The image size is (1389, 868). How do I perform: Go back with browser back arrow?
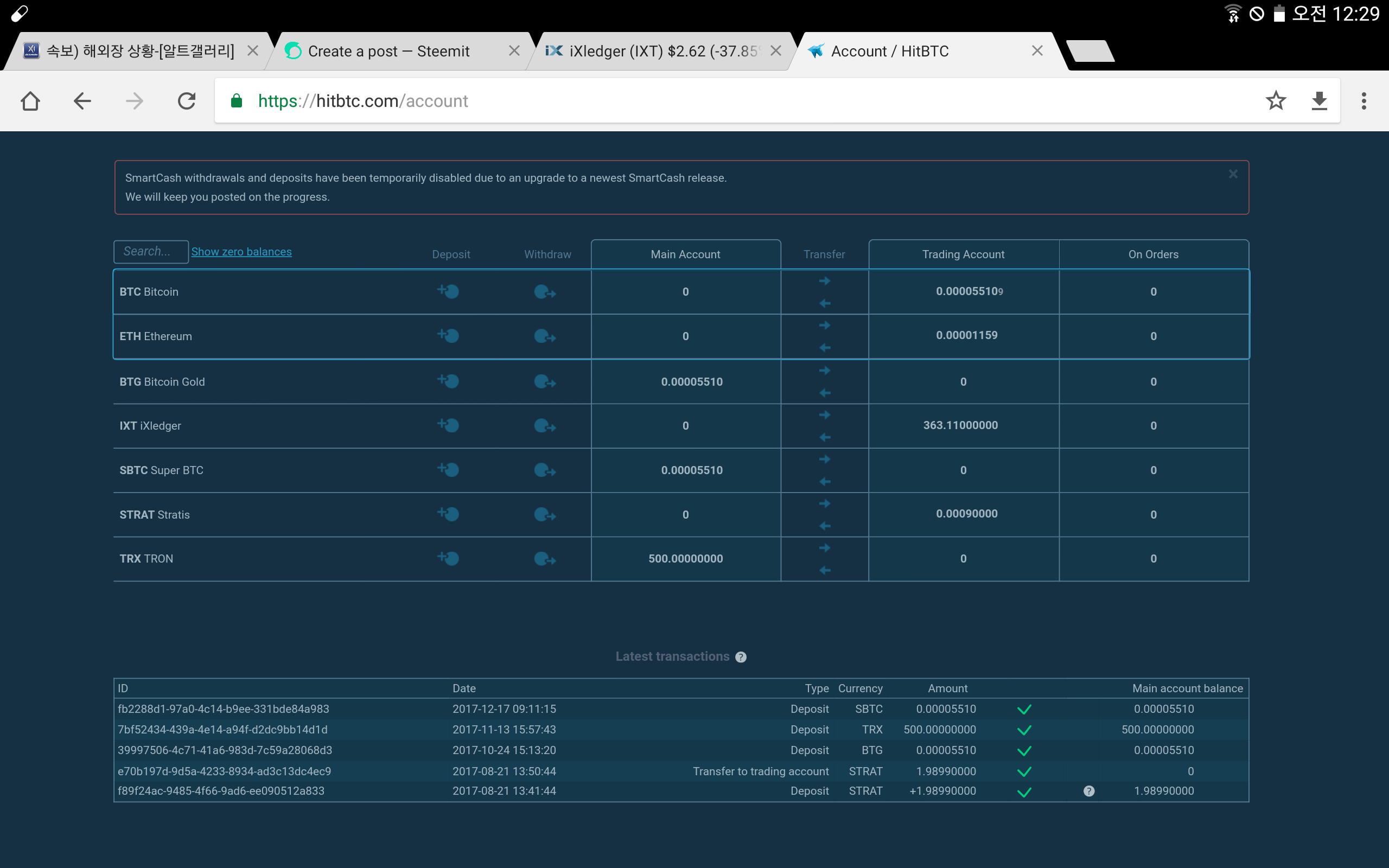(82, 101)
